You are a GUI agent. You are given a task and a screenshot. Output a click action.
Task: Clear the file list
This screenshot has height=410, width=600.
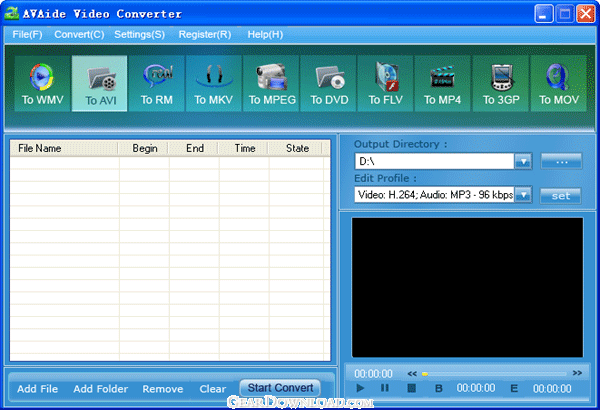click(212, 389)
